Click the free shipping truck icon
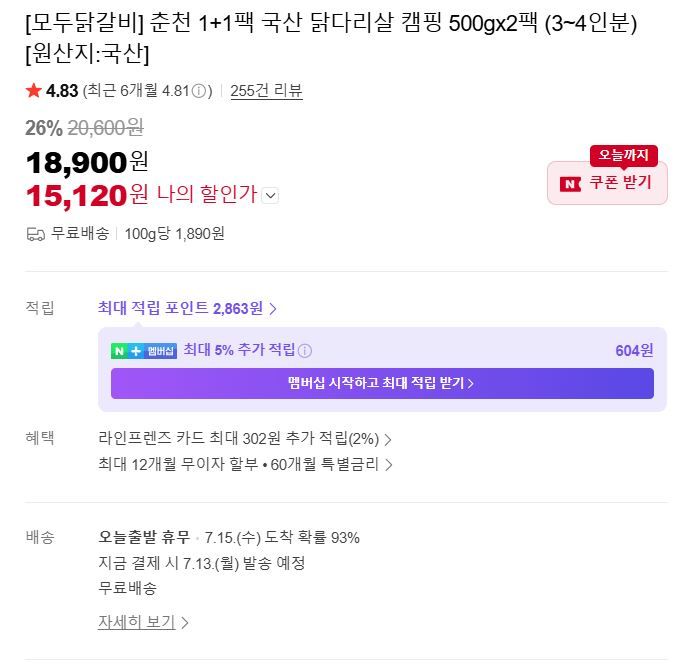This screenshot has height=666, width=691. [36, 234]
